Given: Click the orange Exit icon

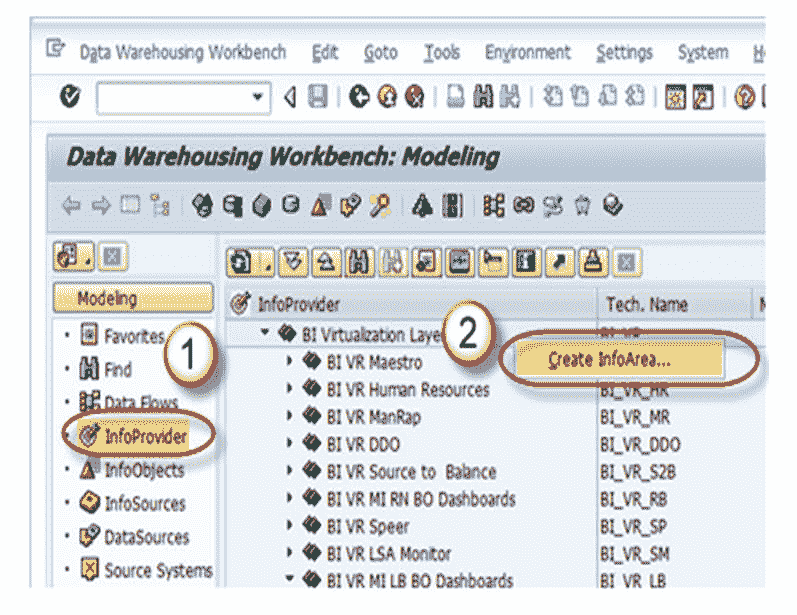Looking at the screenshot, I should pos(387,96).
